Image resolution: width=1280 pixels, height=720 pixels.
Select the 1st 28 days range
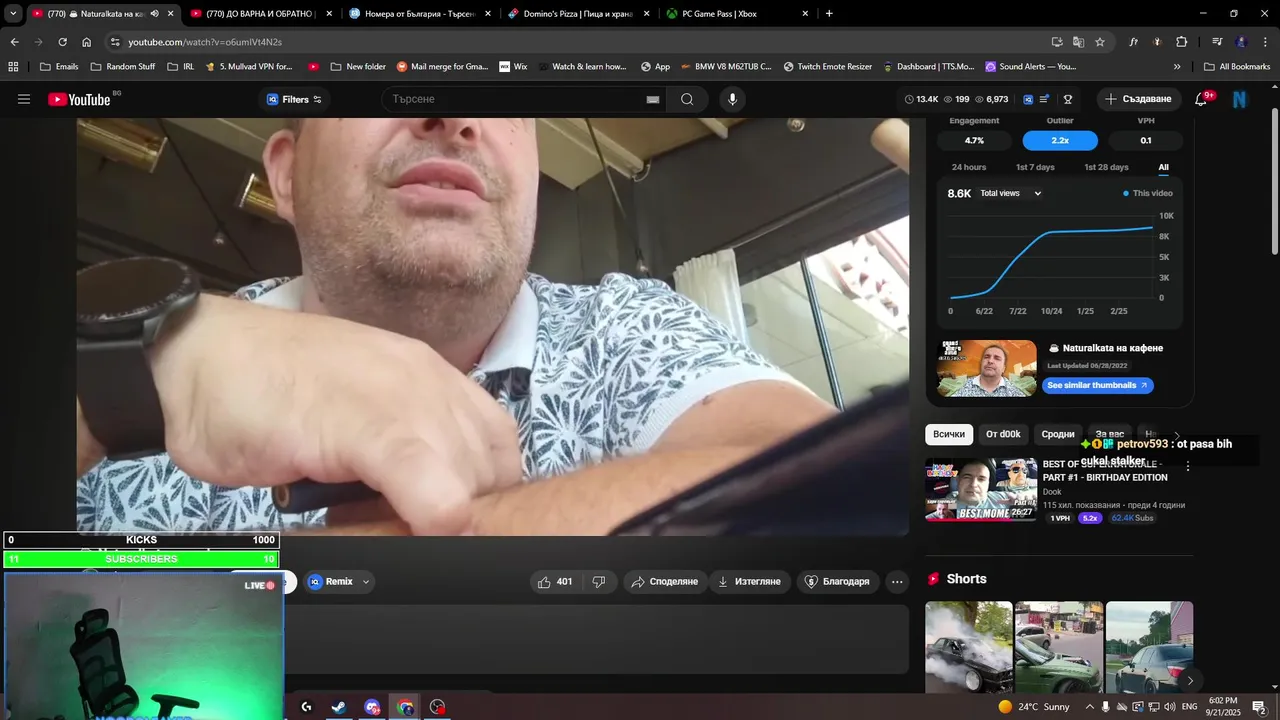(x=1106, y=167)
